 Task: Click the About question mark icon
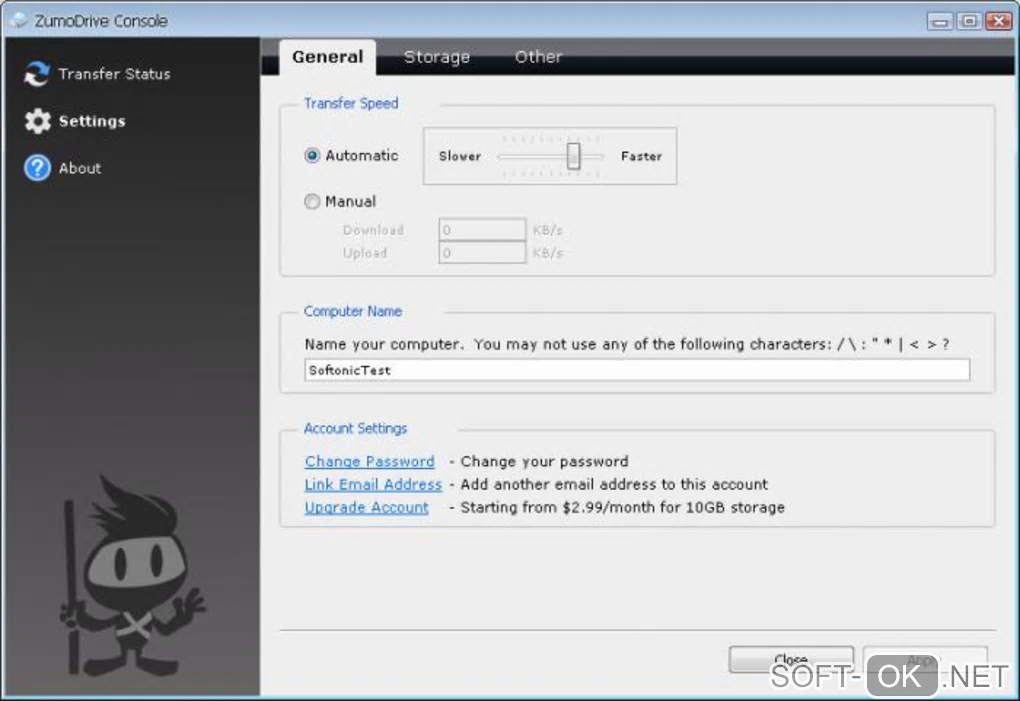(x=37, y=168)
